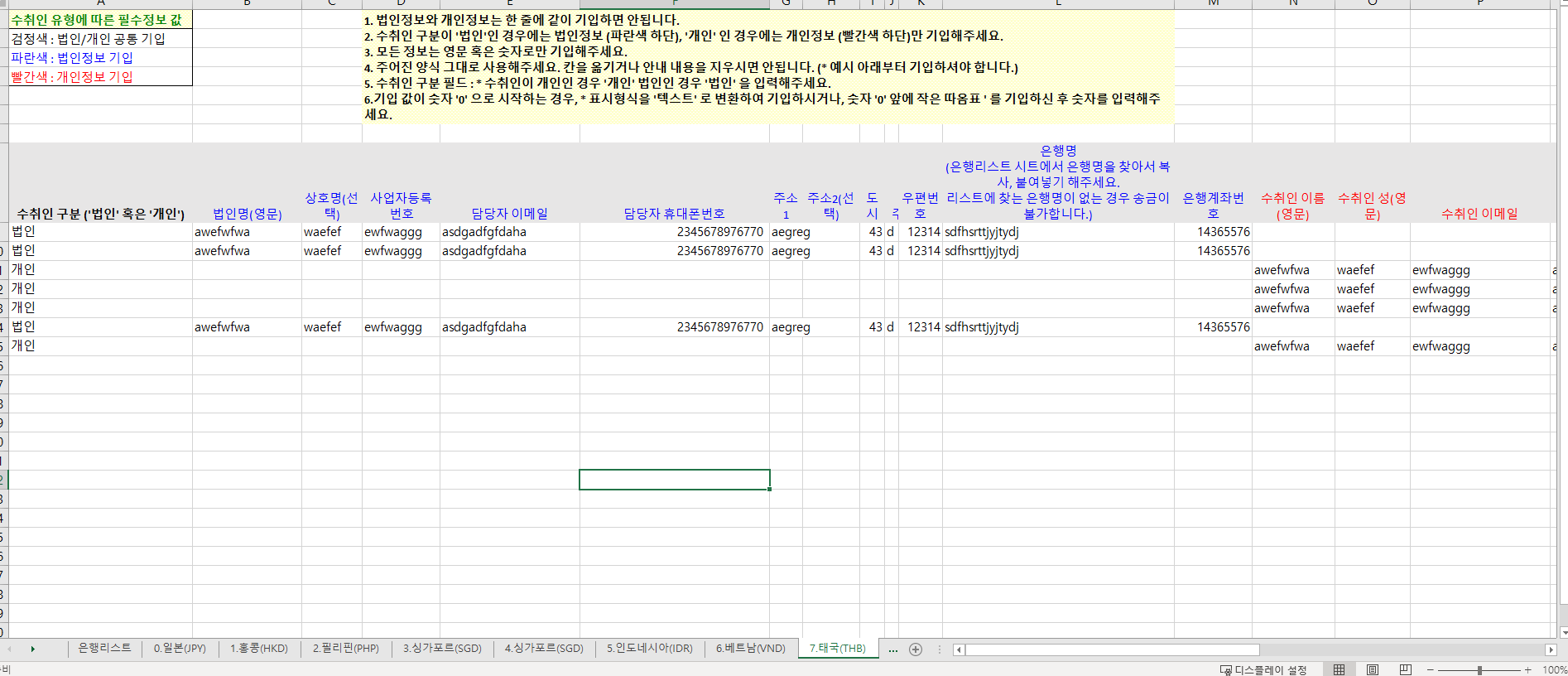Select the 수취인 유형에 따른 필수정보 값 cell
1568x676 pixels.
click(100, 19)
